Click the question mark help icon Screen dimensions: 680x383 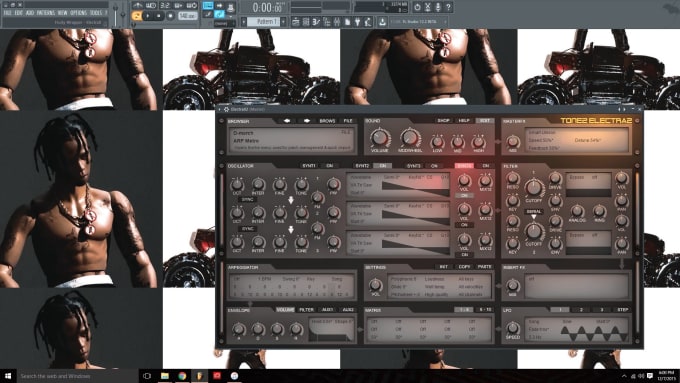448,7
